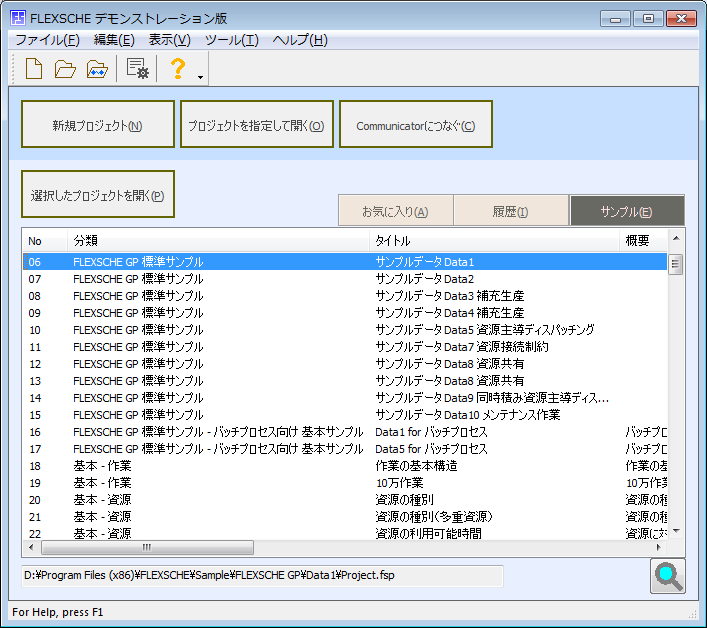The height and width of the screenshot is (628, 707).
Task: Click the yellow question mark help icon
Action: pos(178,69)
